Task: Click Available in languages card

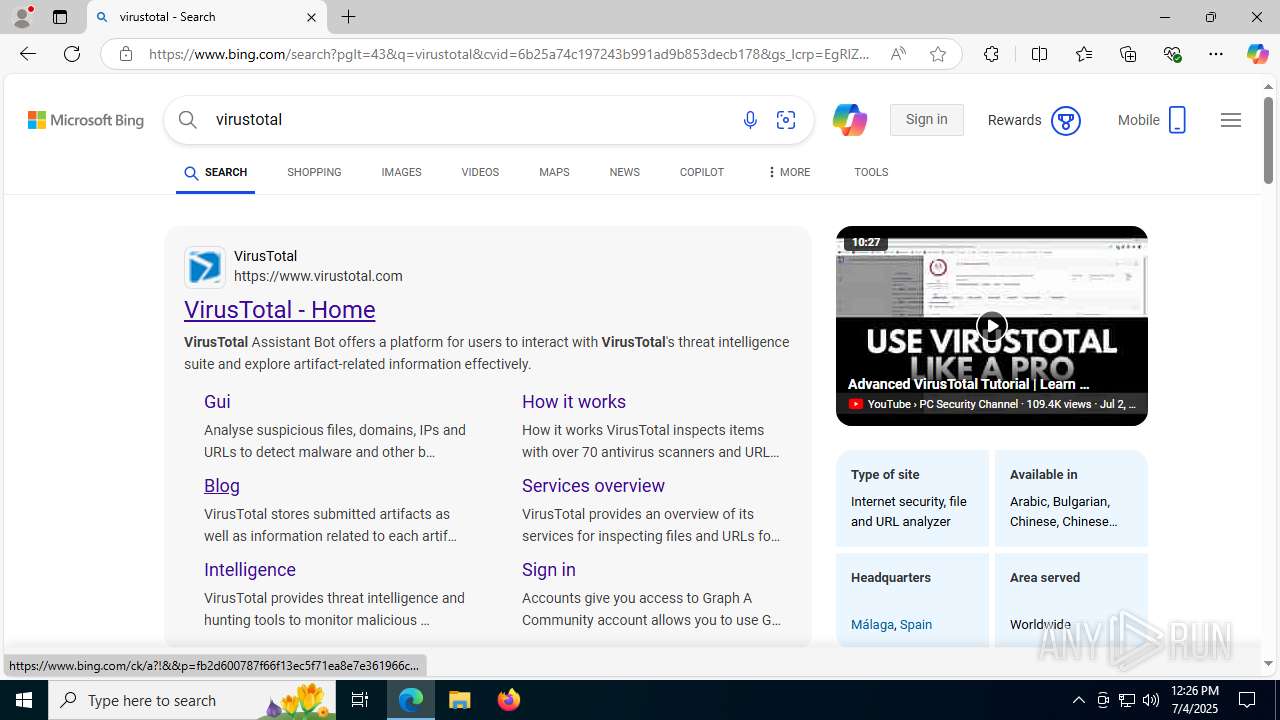Action: coord(1071,498)
